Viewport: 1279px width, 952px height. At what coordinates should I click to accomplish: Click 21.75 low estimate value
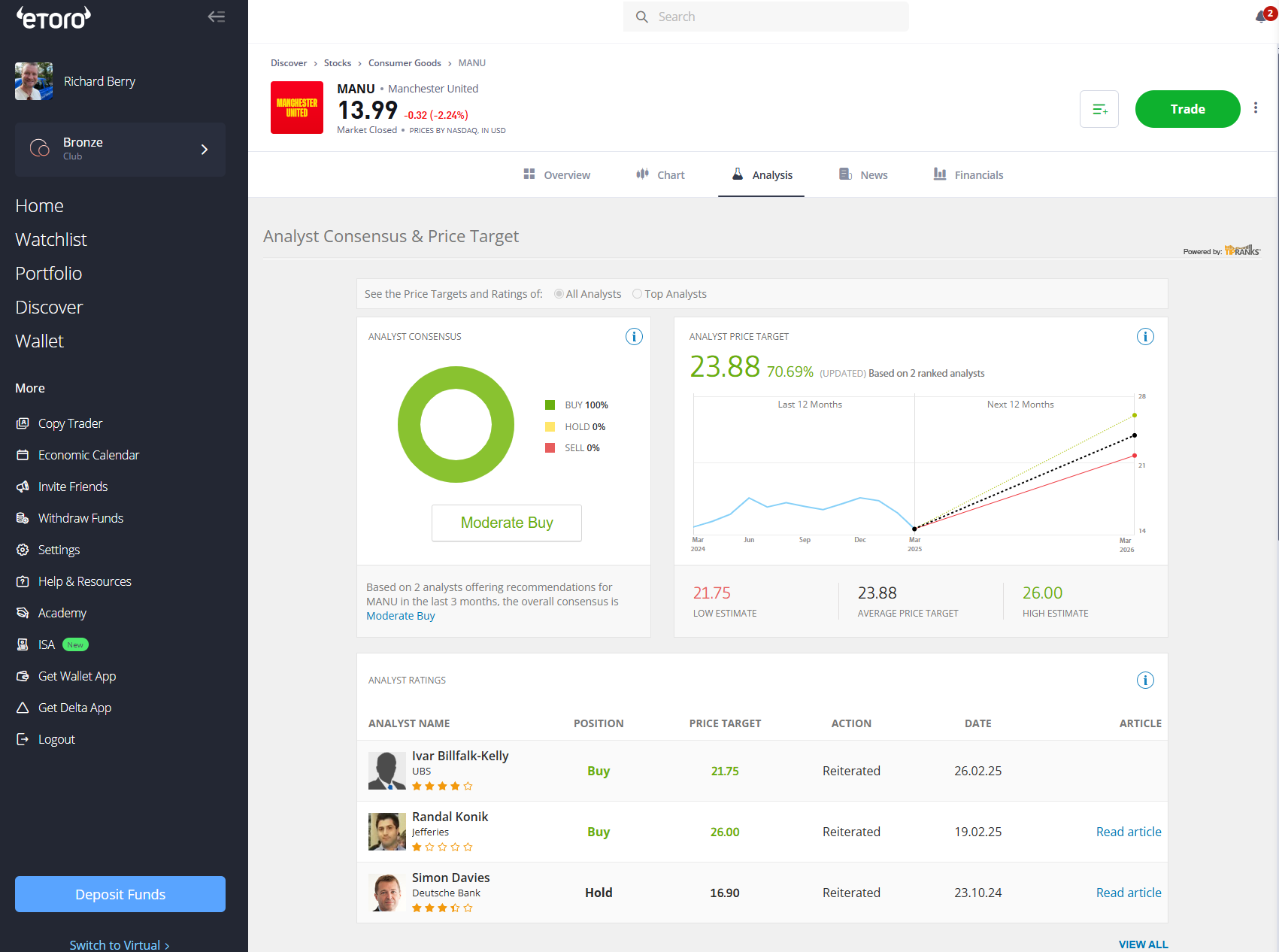[712, 593]
